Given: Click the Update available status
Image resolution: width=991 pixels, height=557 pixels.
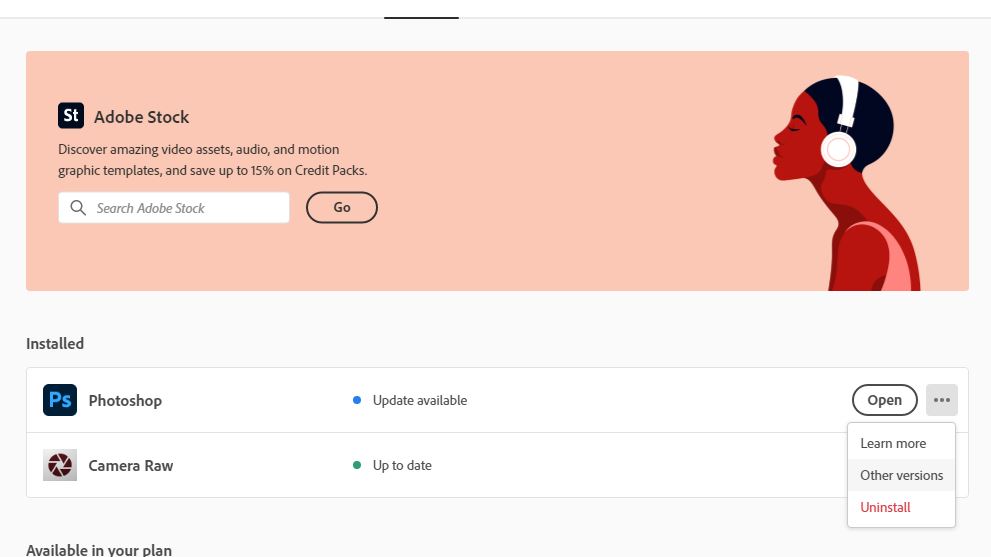Looking at the screenshot, I should point(420,400).
